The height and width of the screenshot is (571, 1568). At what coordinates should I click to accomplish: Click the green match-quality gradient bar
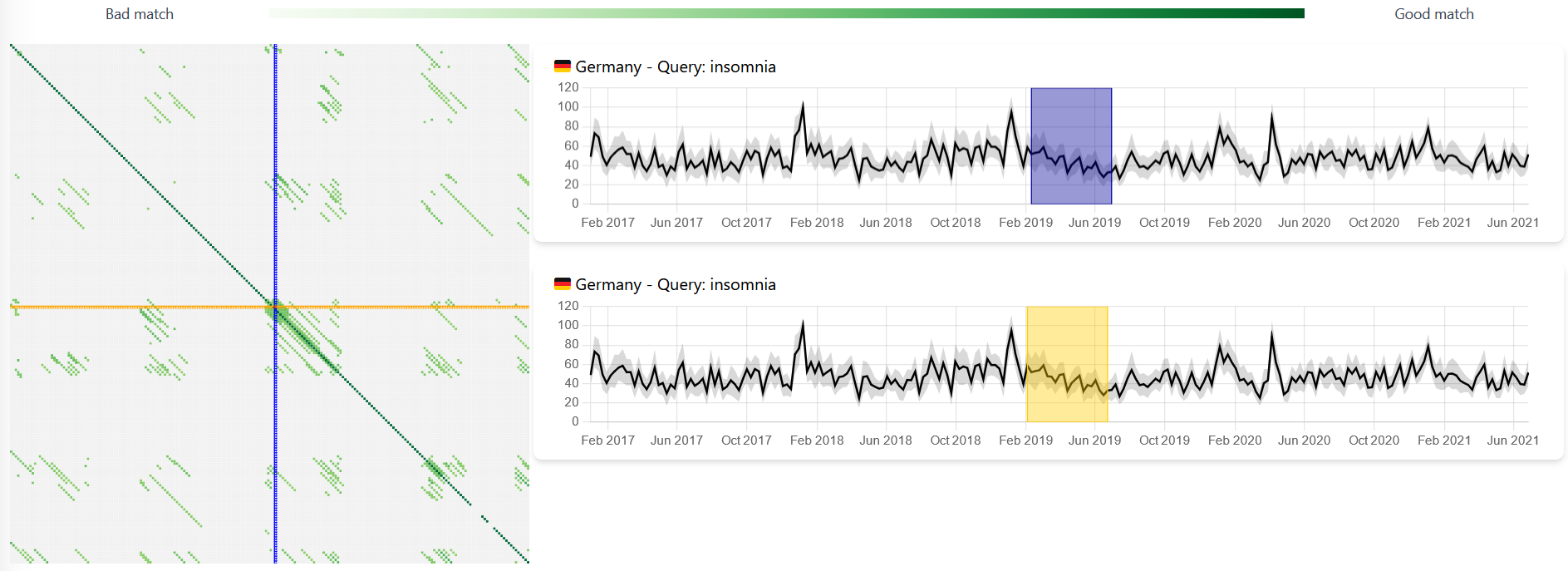[x=786, y=13]
